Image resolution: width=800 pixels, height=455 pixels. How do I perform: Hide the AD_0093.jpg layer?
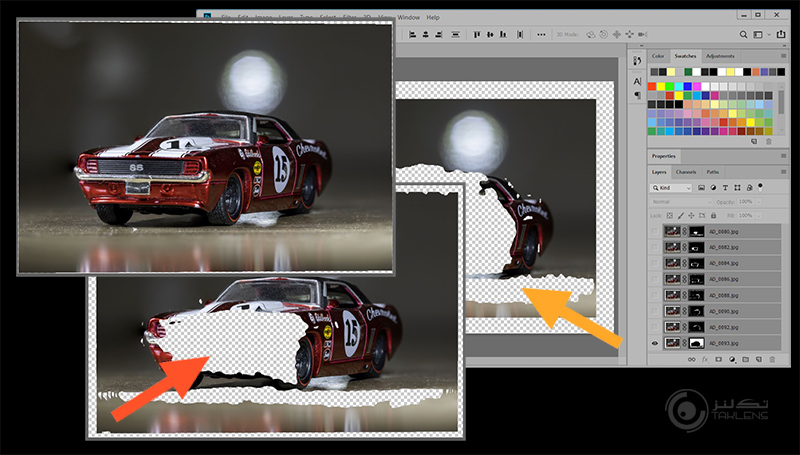point(655,343)
